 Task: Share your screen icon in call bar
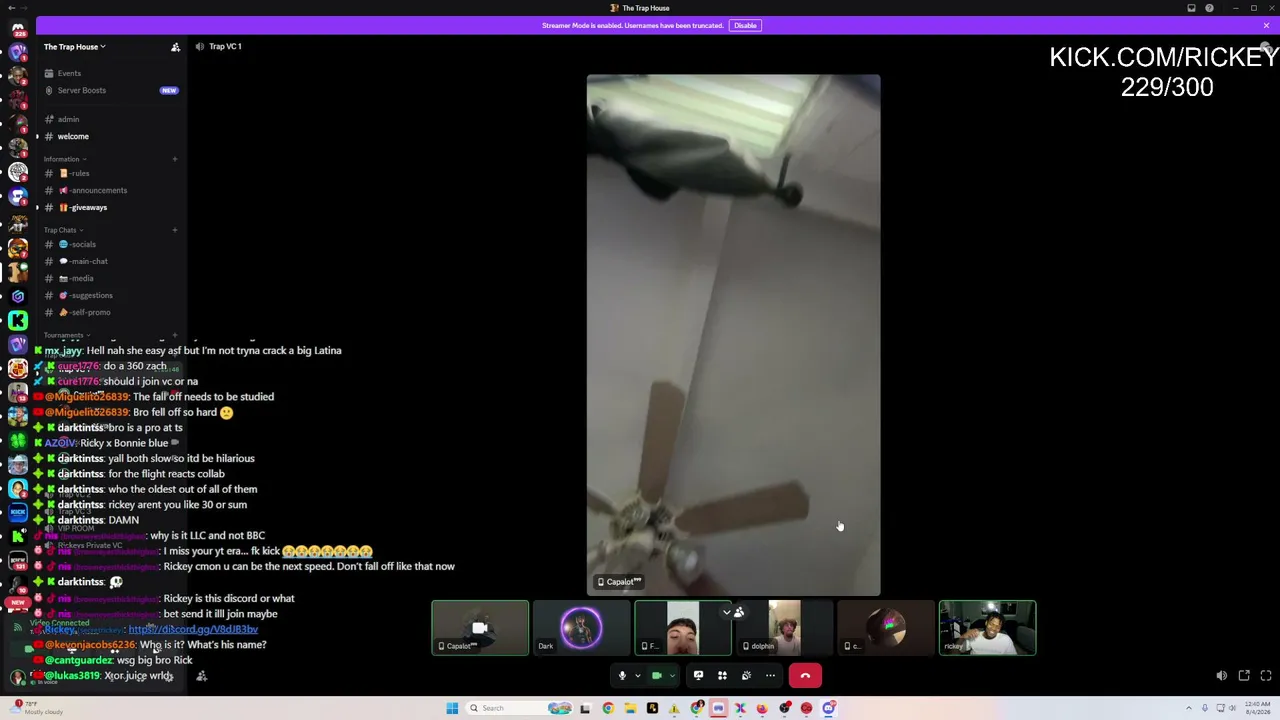(x=698, y=676)
